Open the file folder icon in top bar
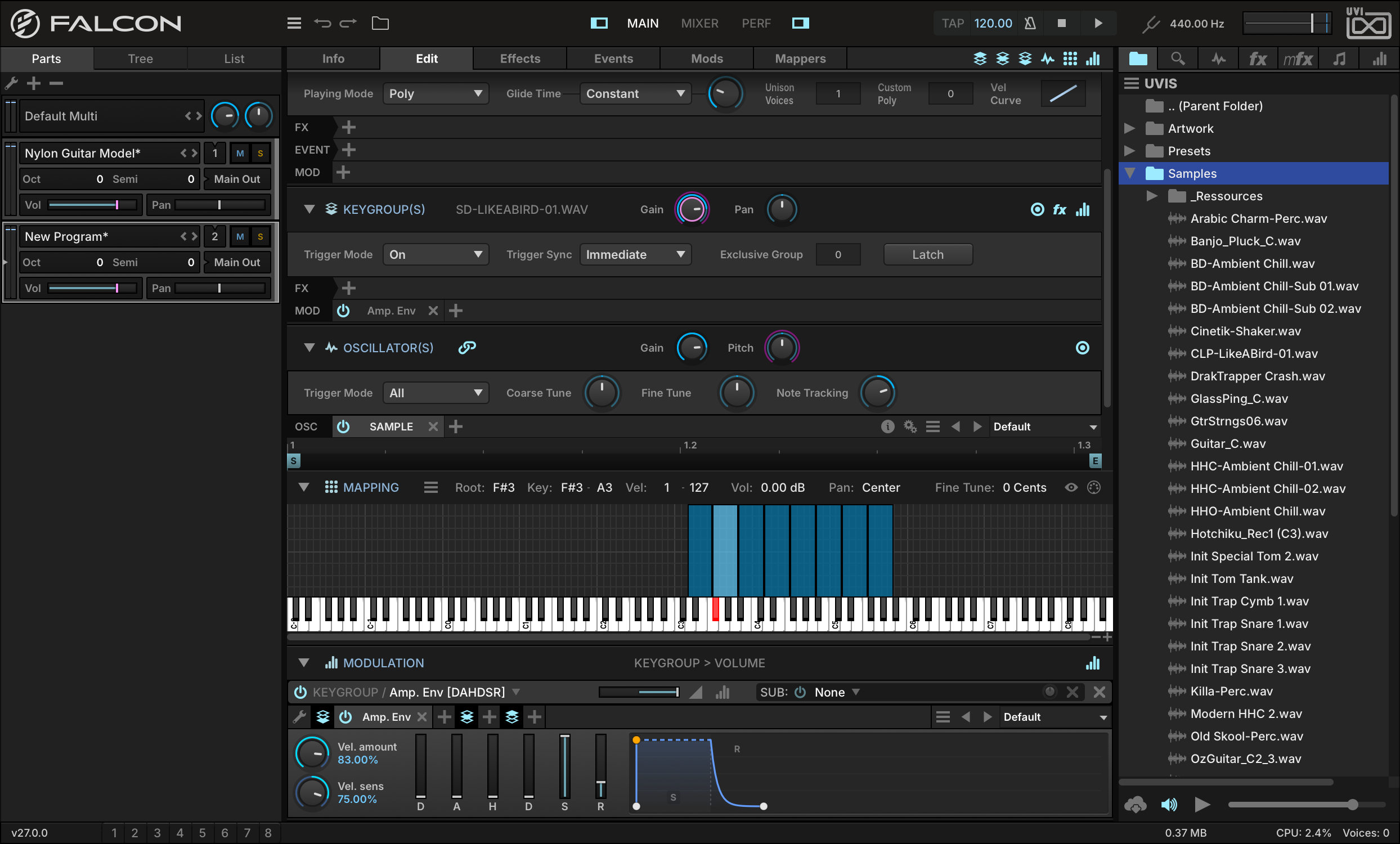This screenshot has width=1400, height=844. [380, 23]
